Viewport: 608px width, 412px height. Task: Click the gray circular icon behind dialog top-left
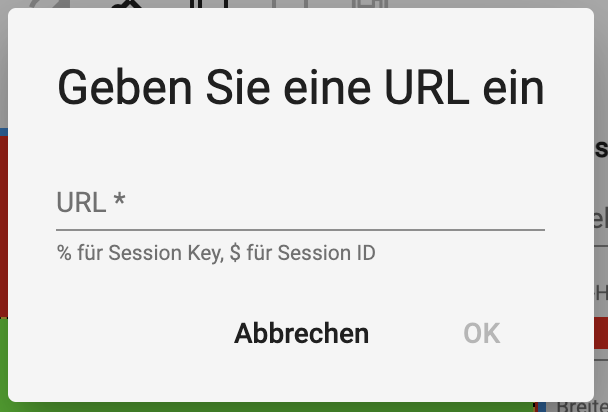[48, 3]
